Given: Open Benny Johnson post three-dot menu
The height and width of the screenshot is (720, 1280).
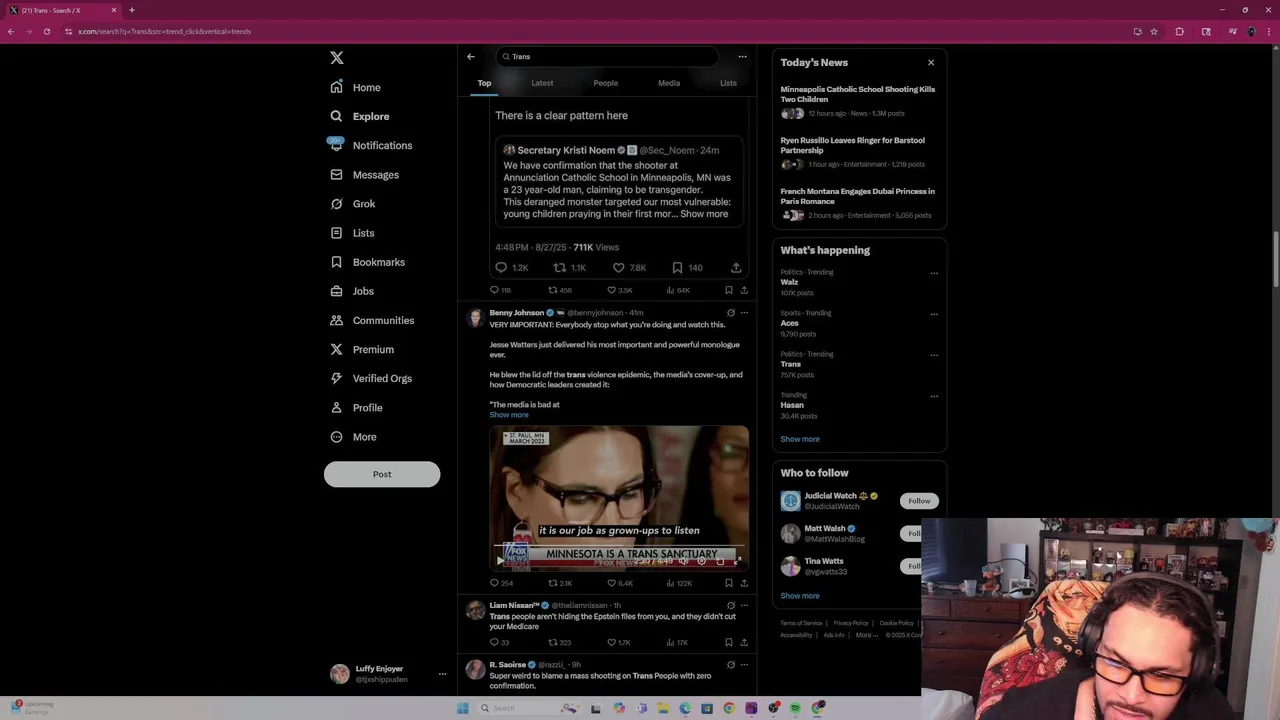Looking at the screenshot, I should [x=744, y=313].
